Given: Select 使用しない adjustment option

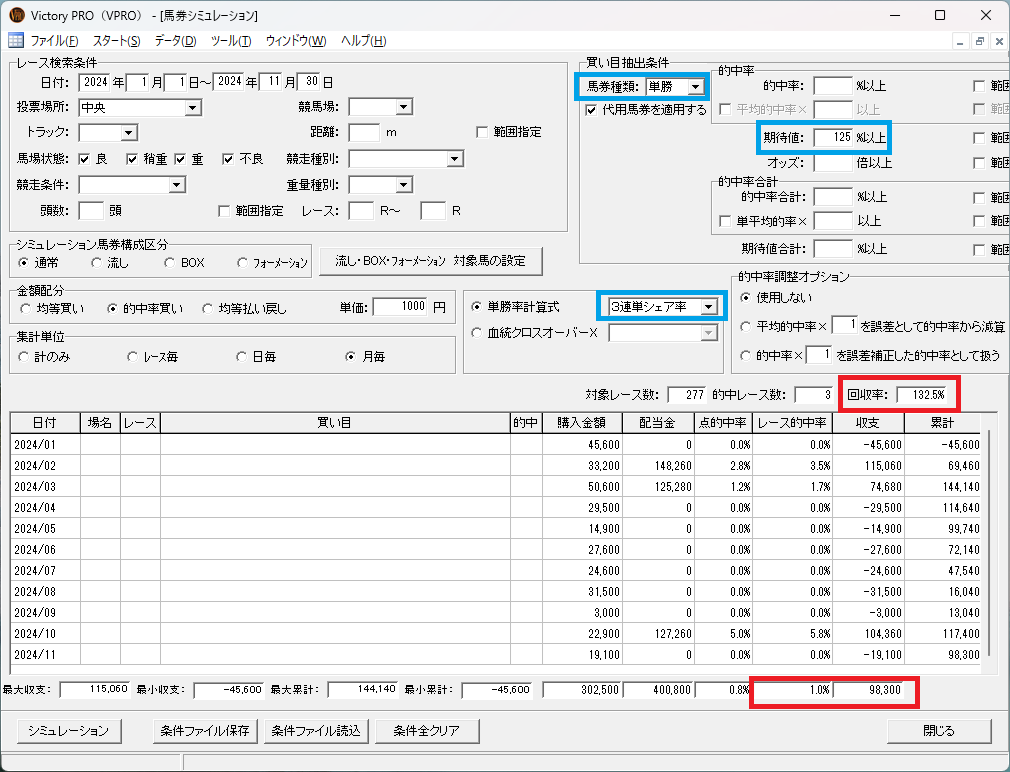Looking at the screenshot, I should (x=746, y=297).
